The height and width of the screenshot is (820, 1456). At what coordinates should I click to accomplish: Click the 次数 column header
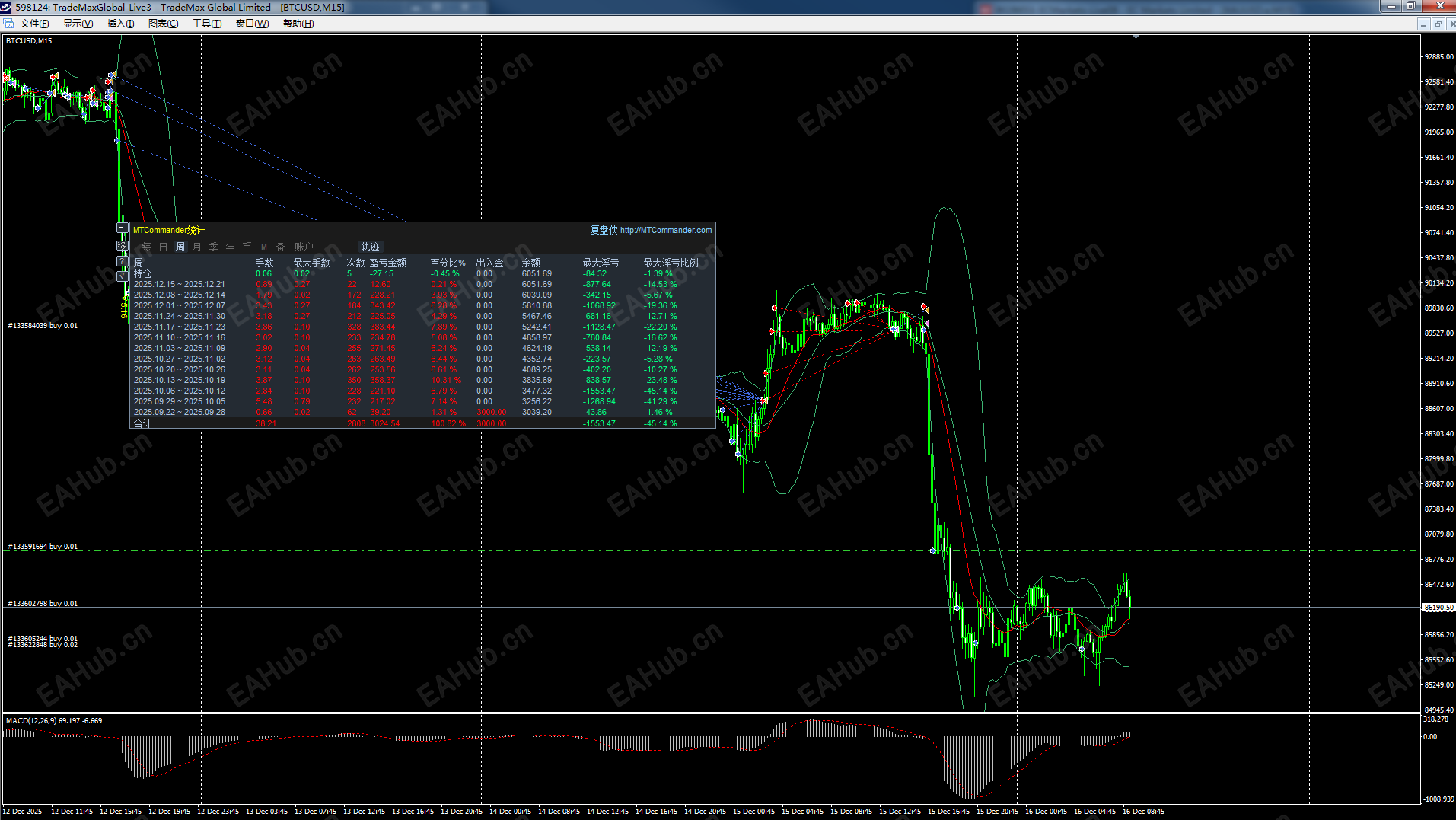(x=355, y=263)
